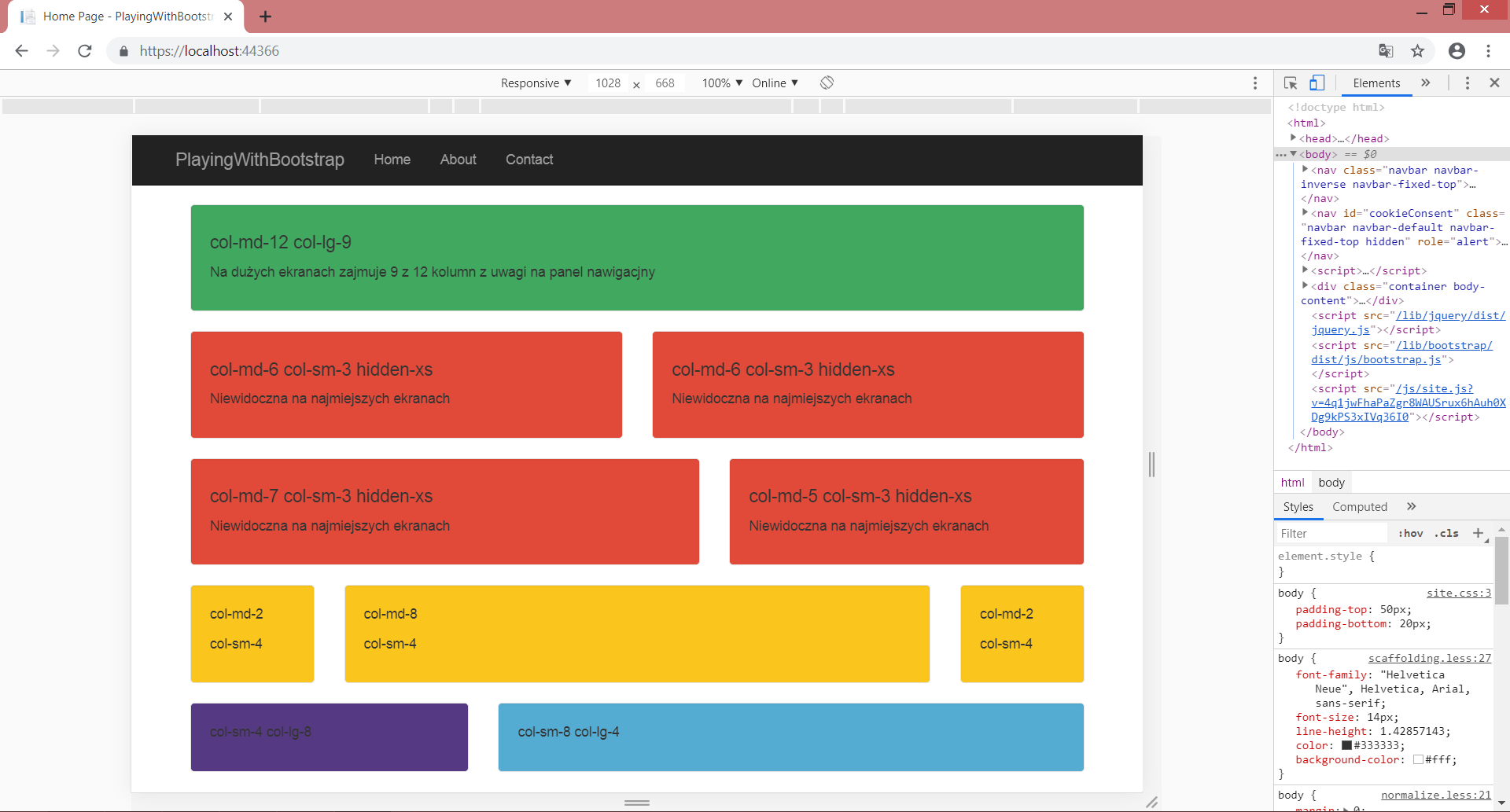
Task: Go forward to the next page
Action: (53, 51)
